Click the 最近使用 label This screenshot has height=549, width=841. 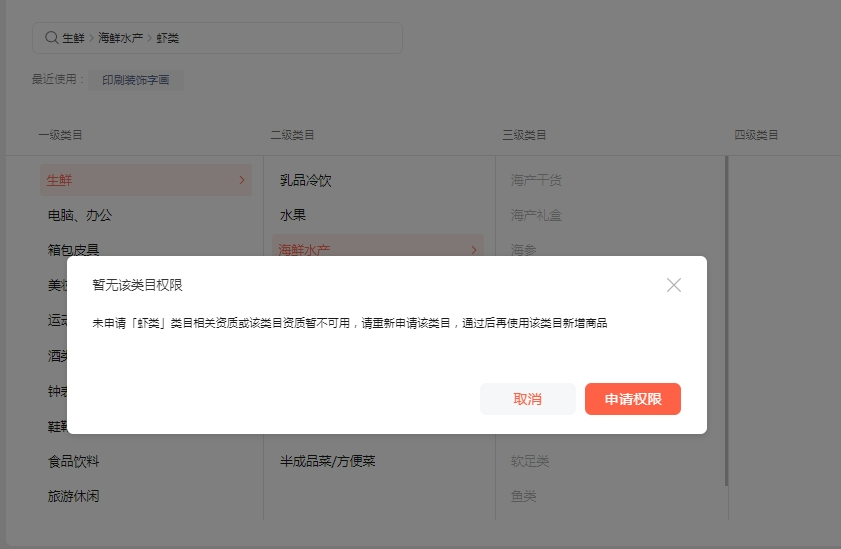point(57,79)
